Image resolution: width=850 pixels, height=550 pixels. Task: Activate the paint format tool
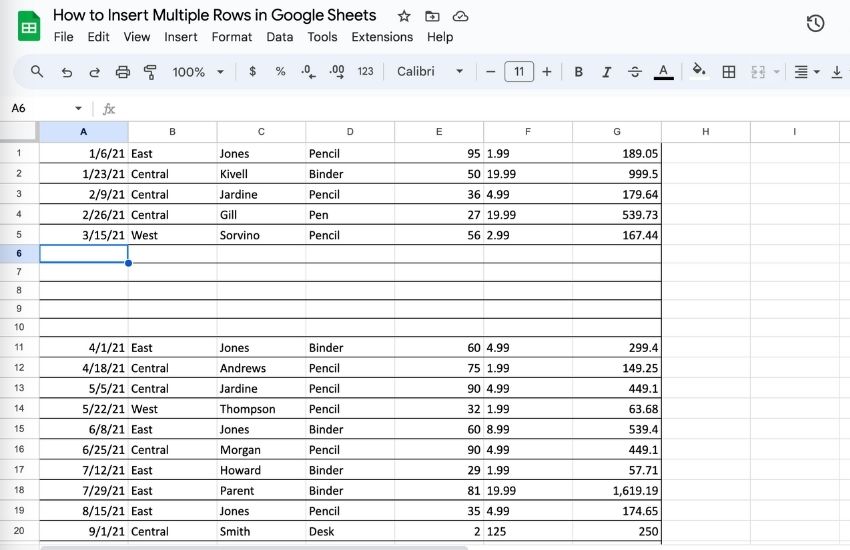click(x=150, y=72)
